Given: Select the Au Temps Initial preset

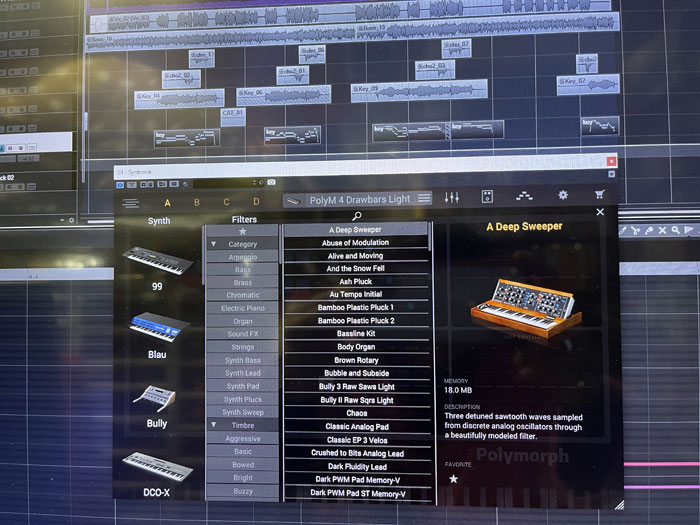Looking at the screenshot, I should (x=355, y=295).
